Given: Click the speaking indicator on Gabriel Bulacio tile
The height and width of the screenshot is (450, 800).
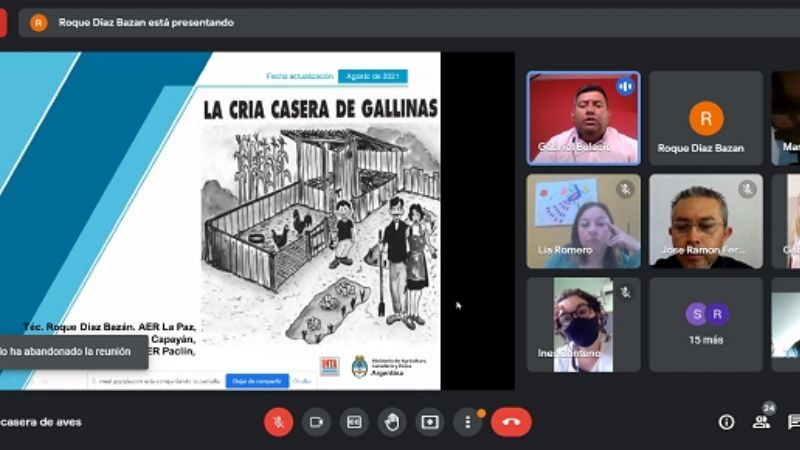Looking at the screenshot, I should click(x=625, y=87).
